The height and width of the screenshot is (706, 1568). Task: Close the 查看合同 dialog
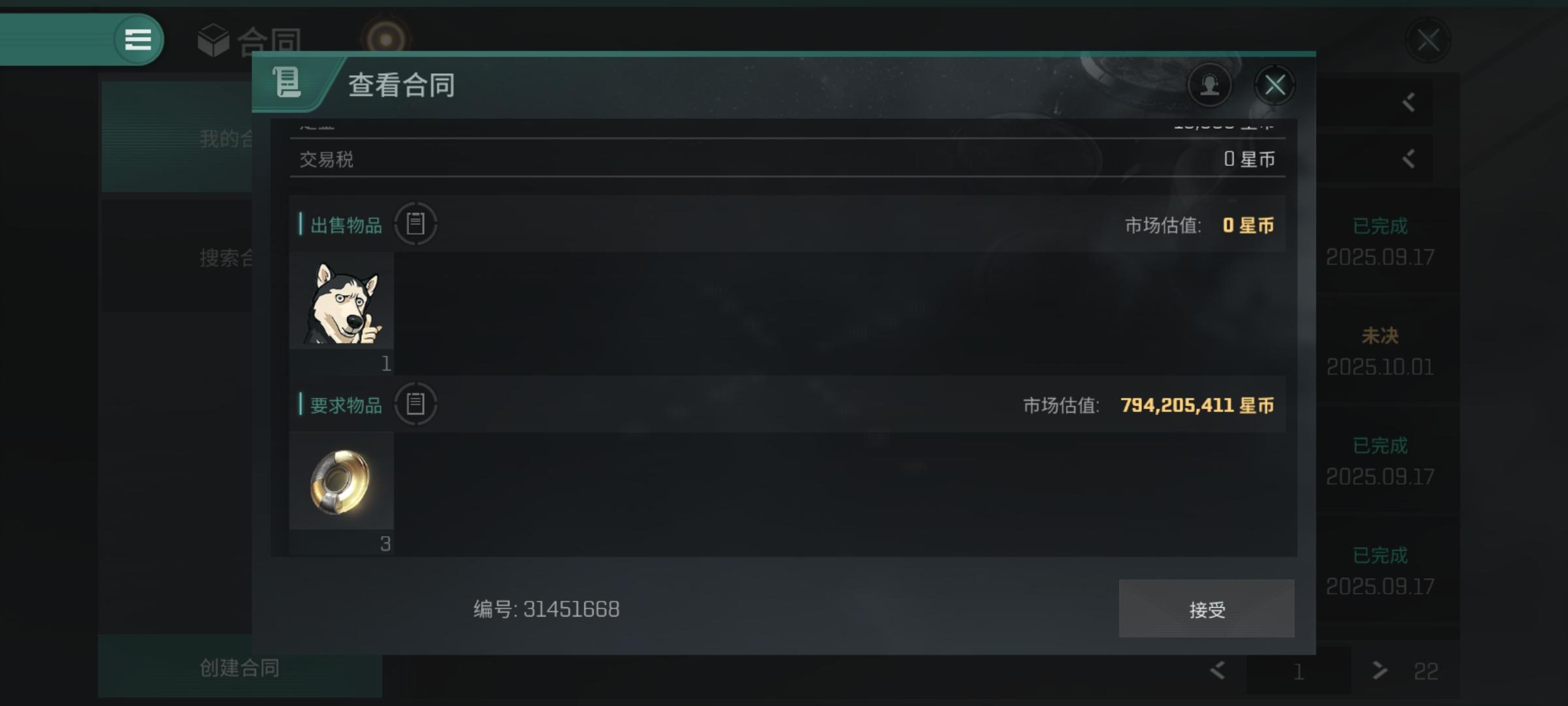[1275, 85]
